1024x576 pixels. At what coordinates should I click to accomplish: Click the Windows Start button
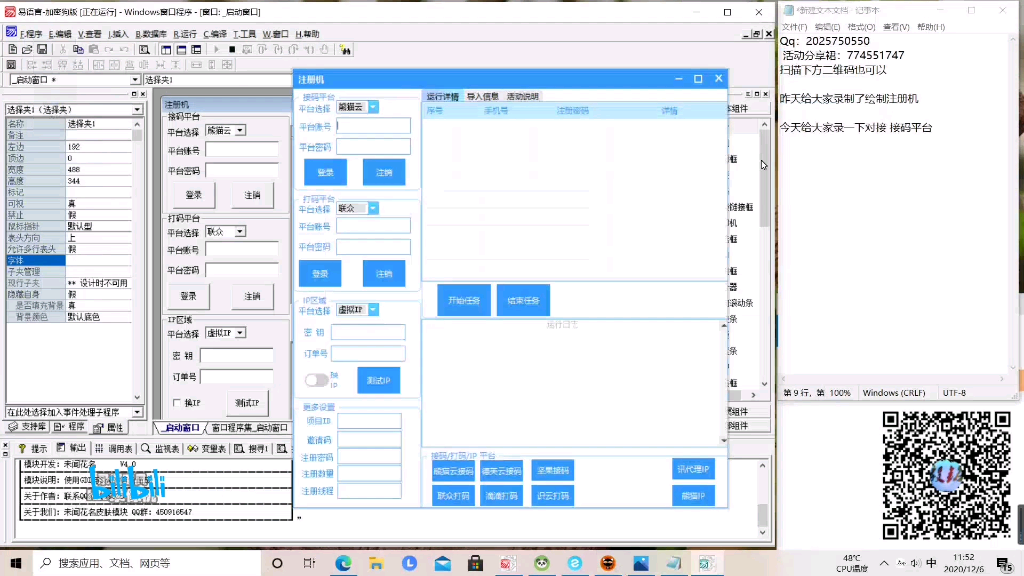pyautogui.click(x=16, y=563)
